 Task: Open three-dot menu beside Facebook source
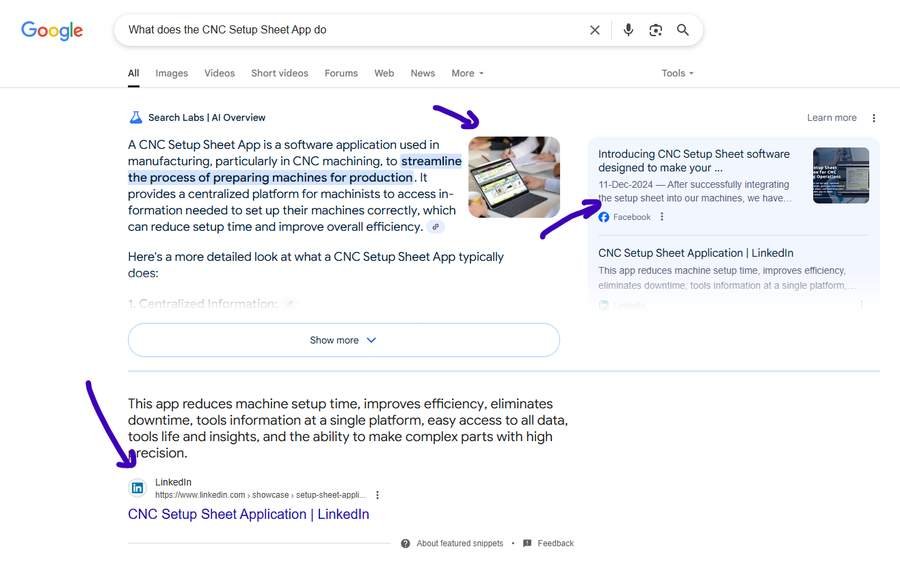pos(662,216)
